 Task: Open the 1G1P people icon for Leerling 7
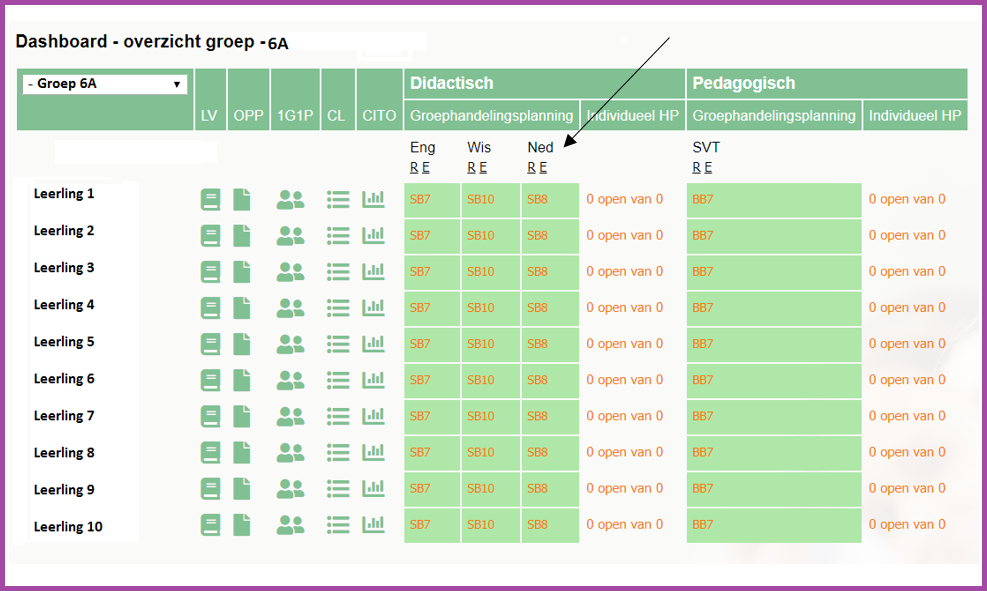(x=290, y=416)
